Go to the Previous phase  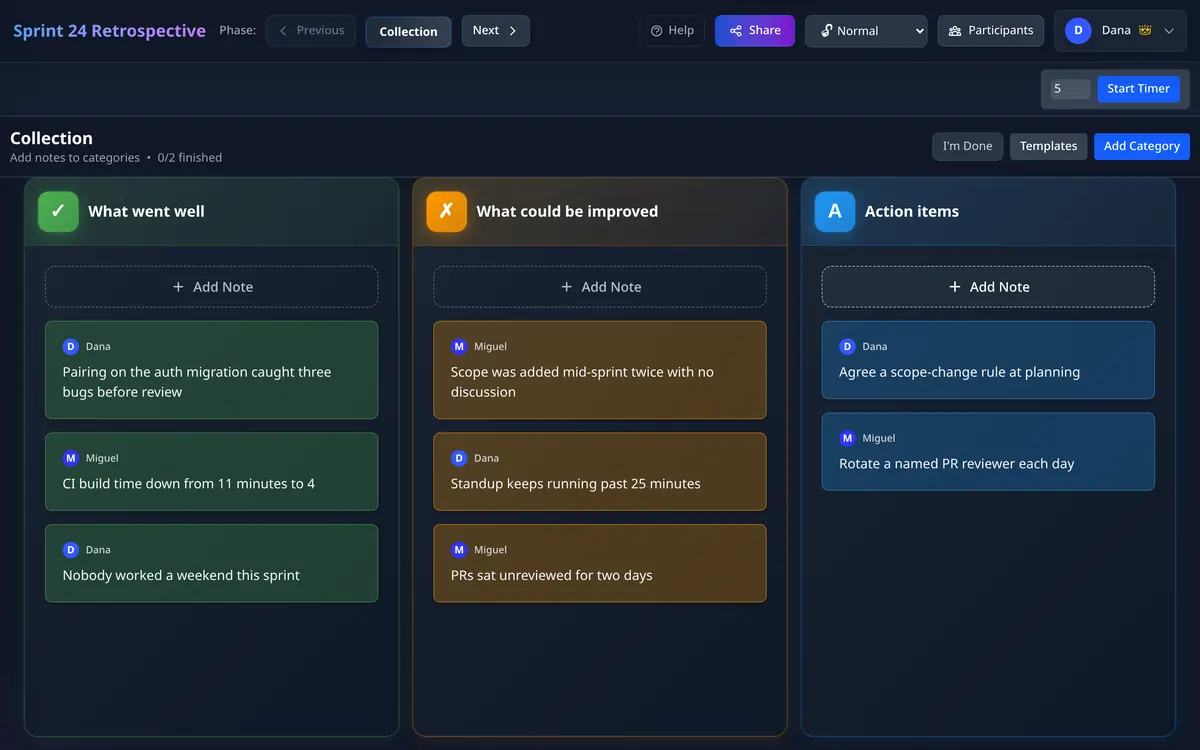click(x=311, y=31)
